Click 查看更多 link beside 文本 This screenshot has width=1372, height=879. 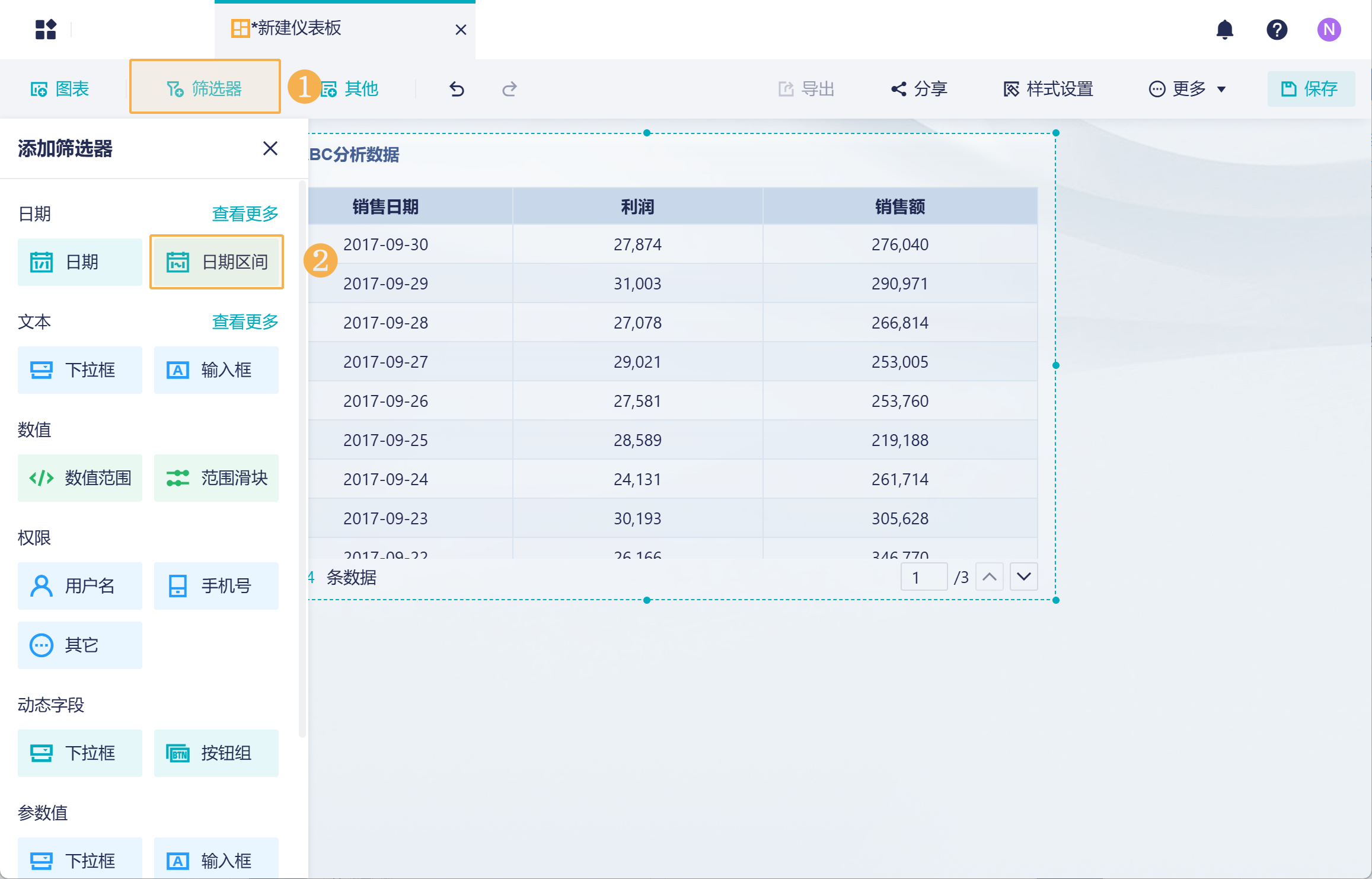pos(245,321)
